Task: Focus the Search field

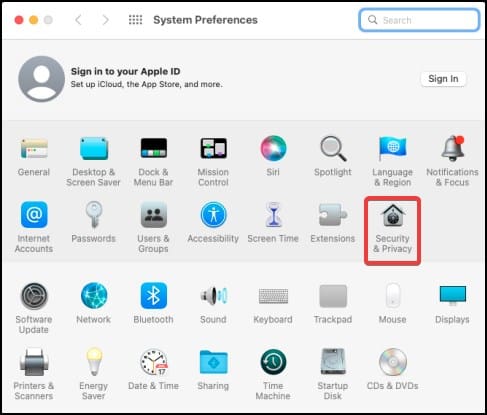Action: point(419,20)
